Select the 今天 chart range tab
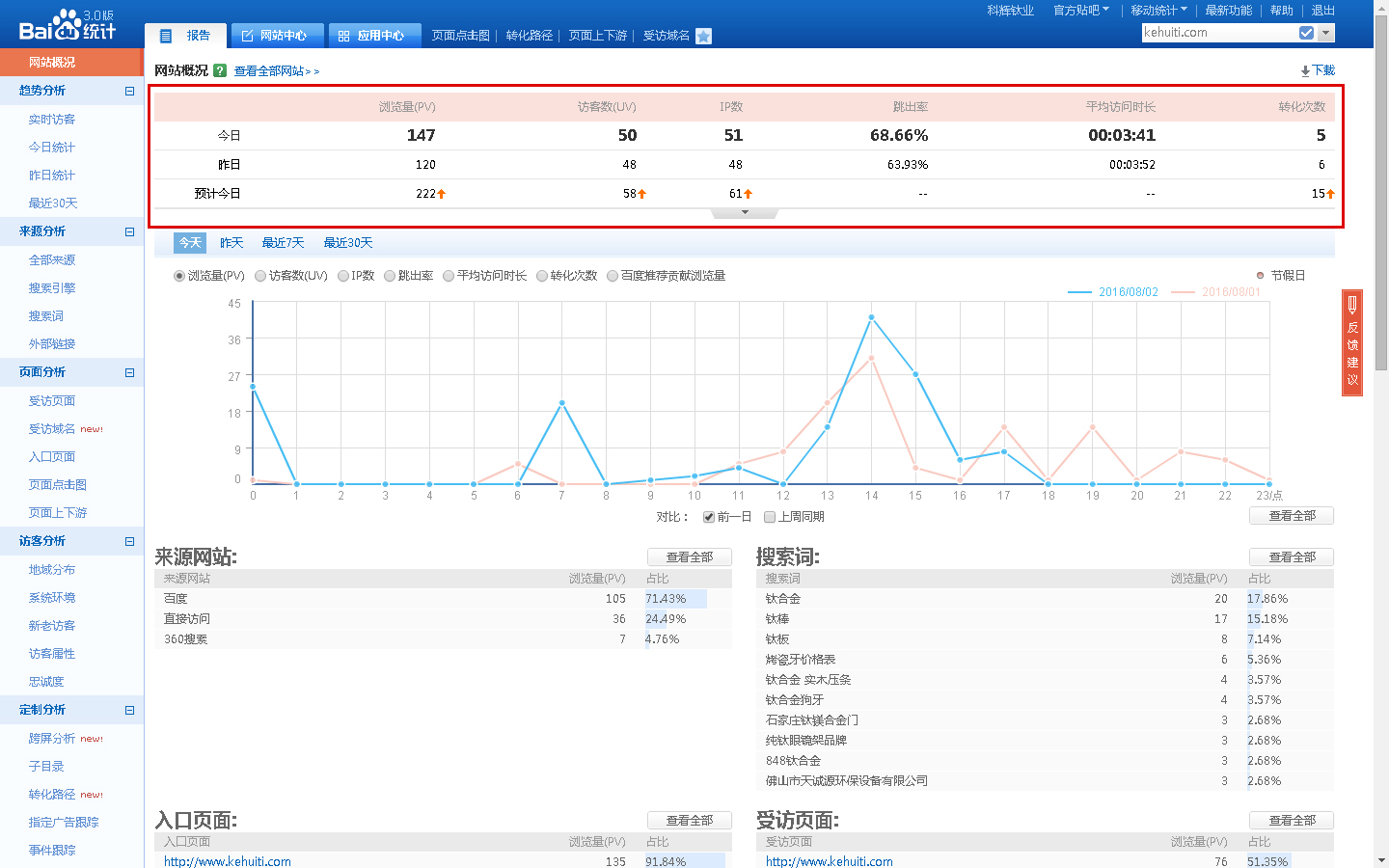 (x=190, y=243)
